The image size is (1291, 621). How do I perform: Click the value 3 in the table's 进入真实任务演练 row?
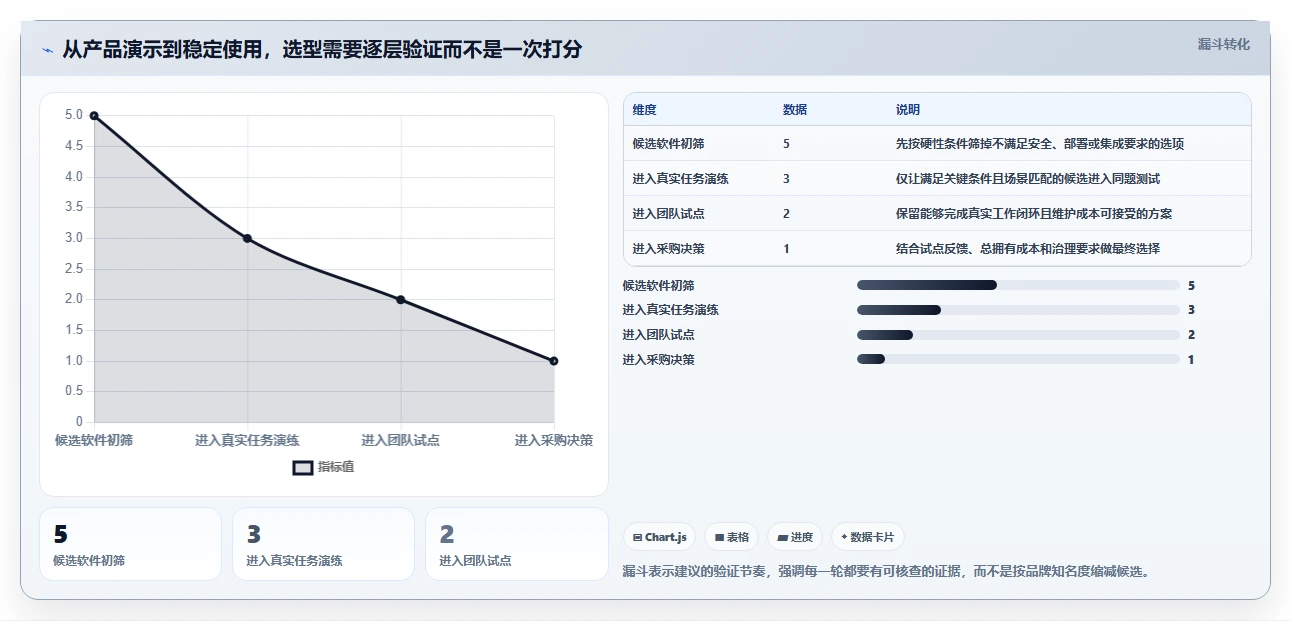point(787,179)
